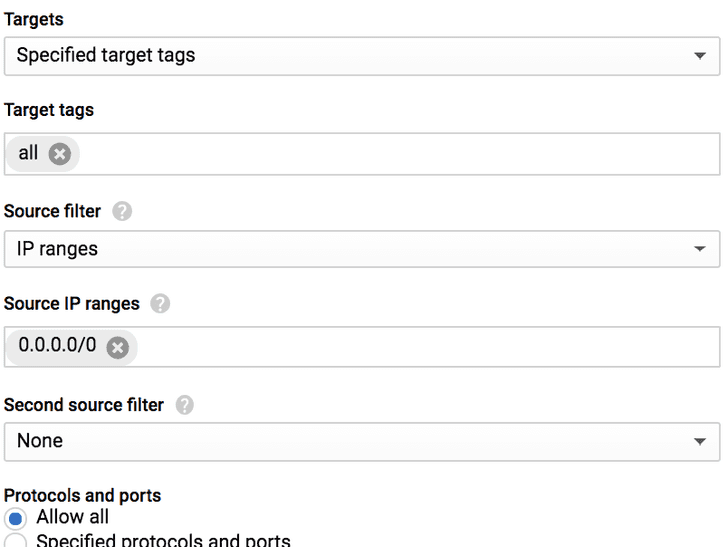Click the Specified protocols and ports label
Image resolution: width=728 pixels, height=547 pixels.
tap(163, 541)
